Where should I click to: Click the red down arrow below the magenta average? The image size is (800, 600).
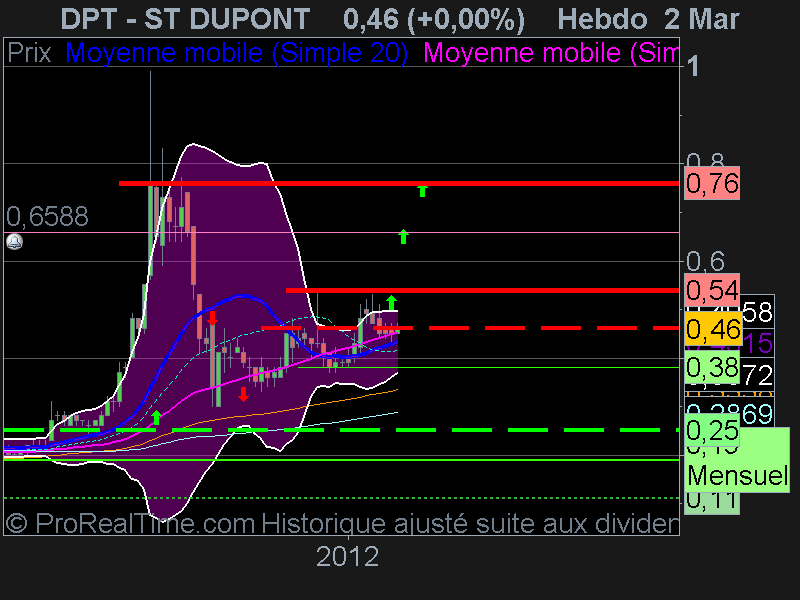243,394
